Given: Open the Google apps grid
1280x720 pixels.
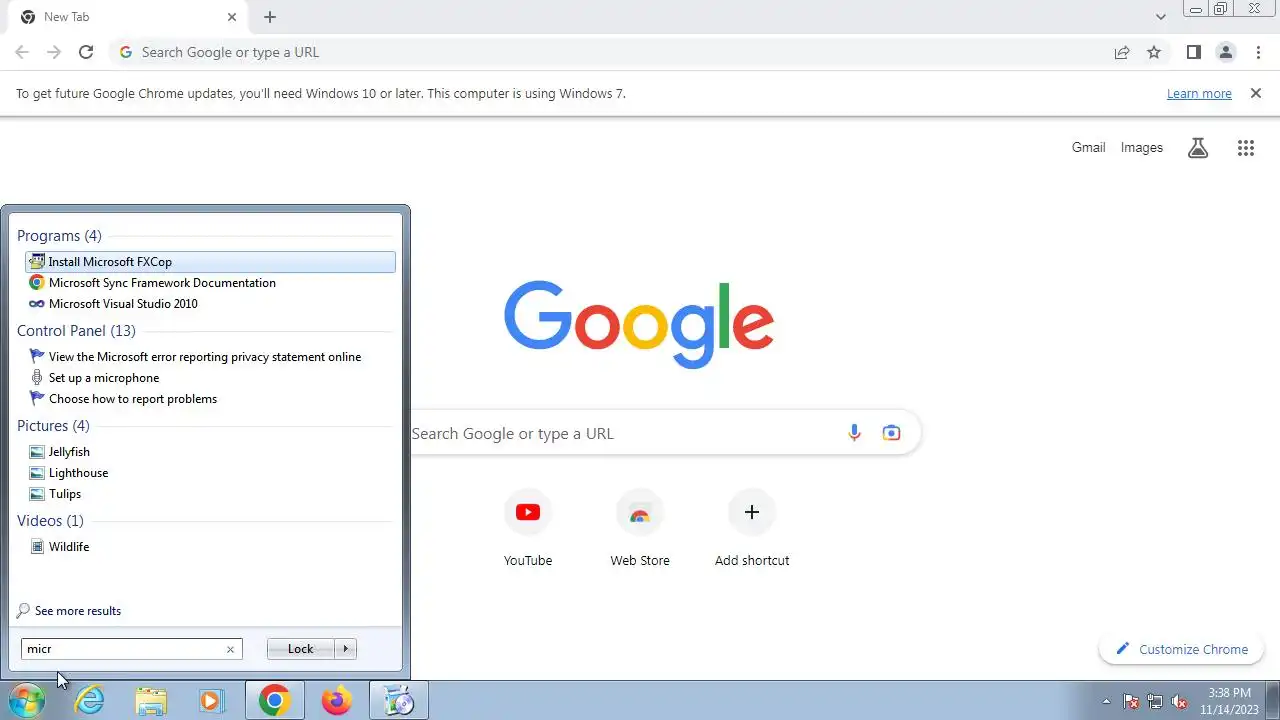Looking at the screenshot, I should click(1245, 148).
